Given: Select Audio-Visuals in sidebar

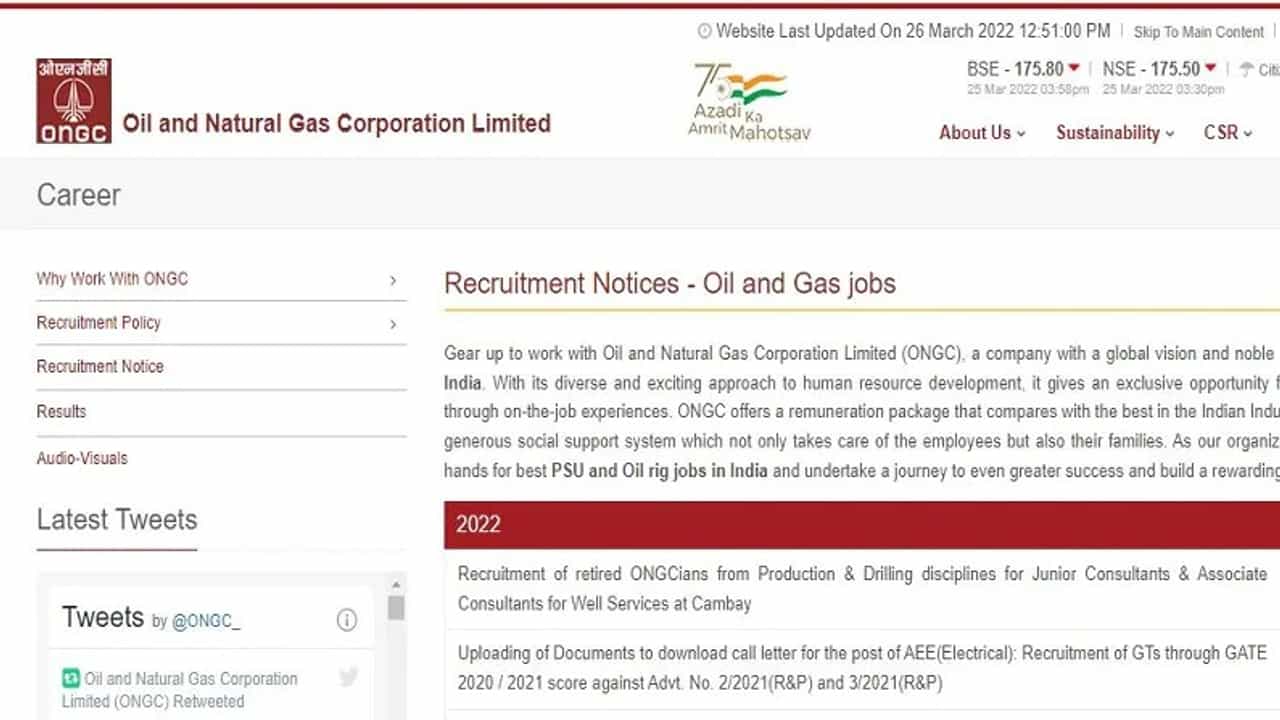Looking at the screenshot, I should [82, 459].
